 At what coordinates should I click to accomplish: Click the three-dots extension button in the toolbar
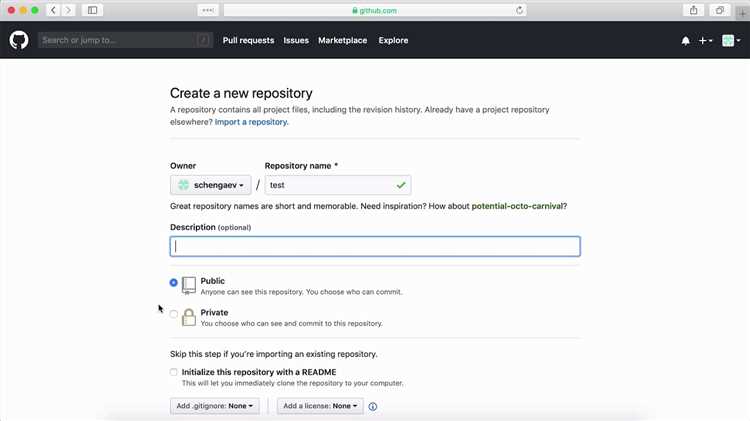tap(208, 10)
